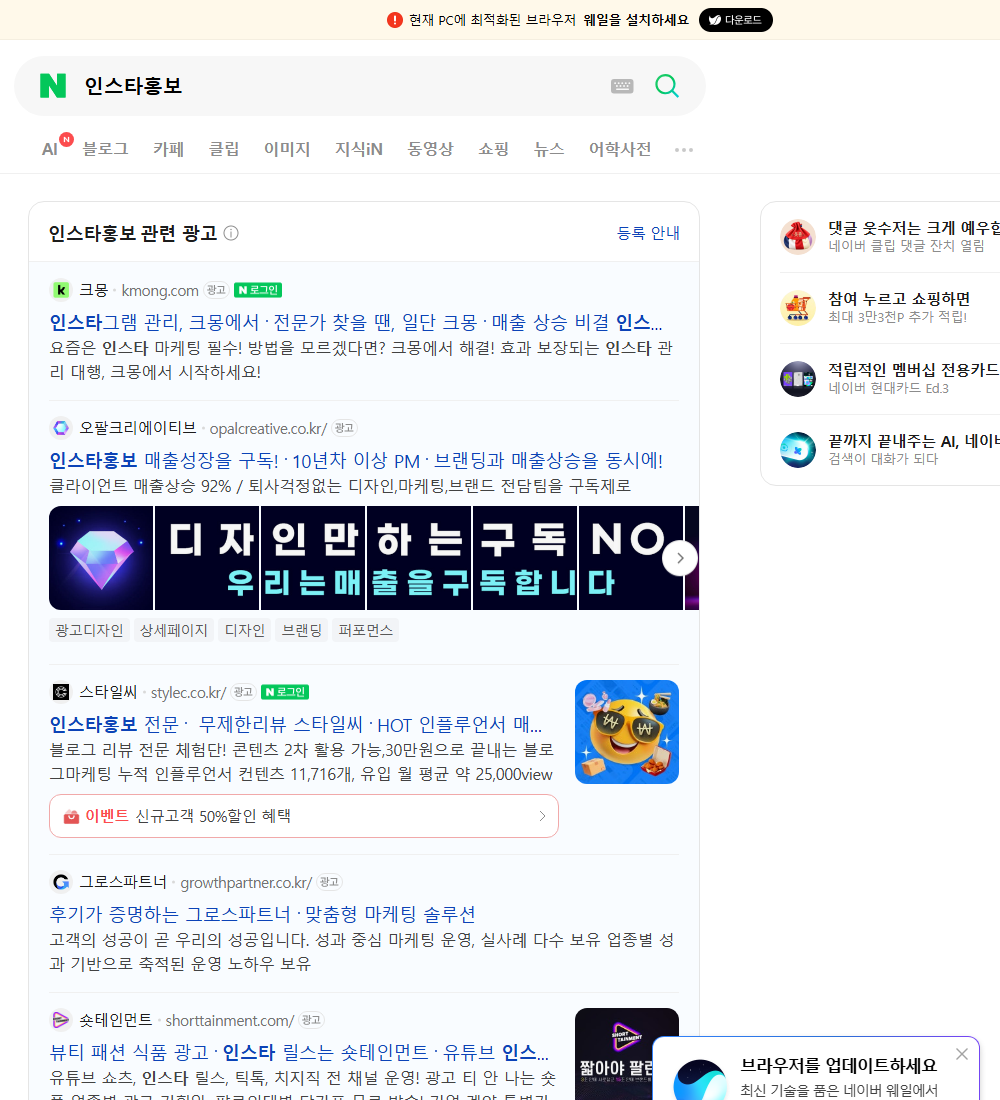The image size is (1000, 1100).
Task: Open 참여 누르고 쇼핑하면 promo text
Action: click(x=899, y=299)
